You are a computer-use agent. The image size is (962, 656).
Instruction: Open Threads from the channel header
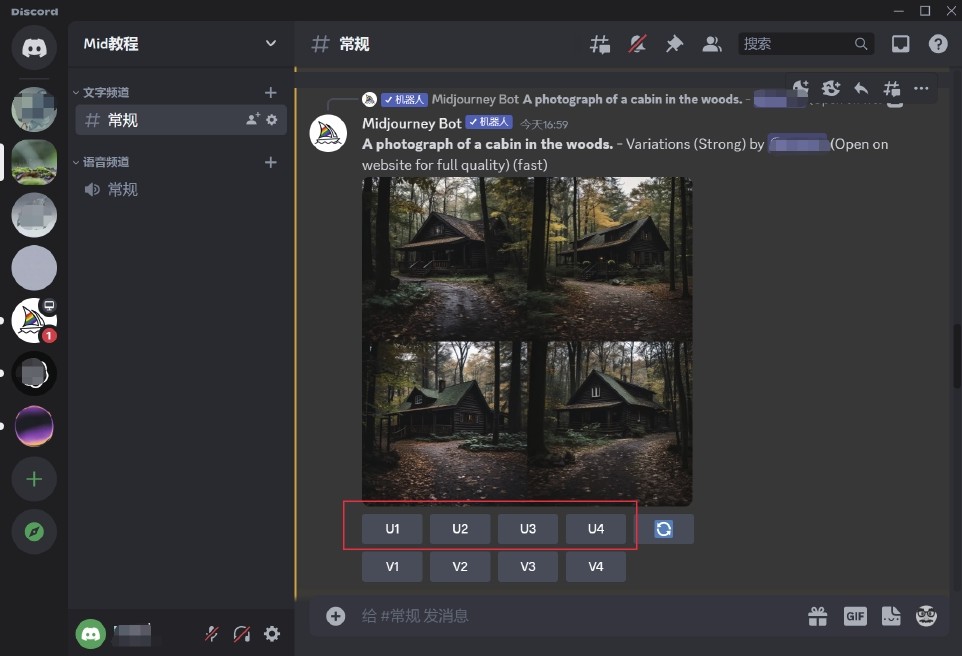click(600, 44)
